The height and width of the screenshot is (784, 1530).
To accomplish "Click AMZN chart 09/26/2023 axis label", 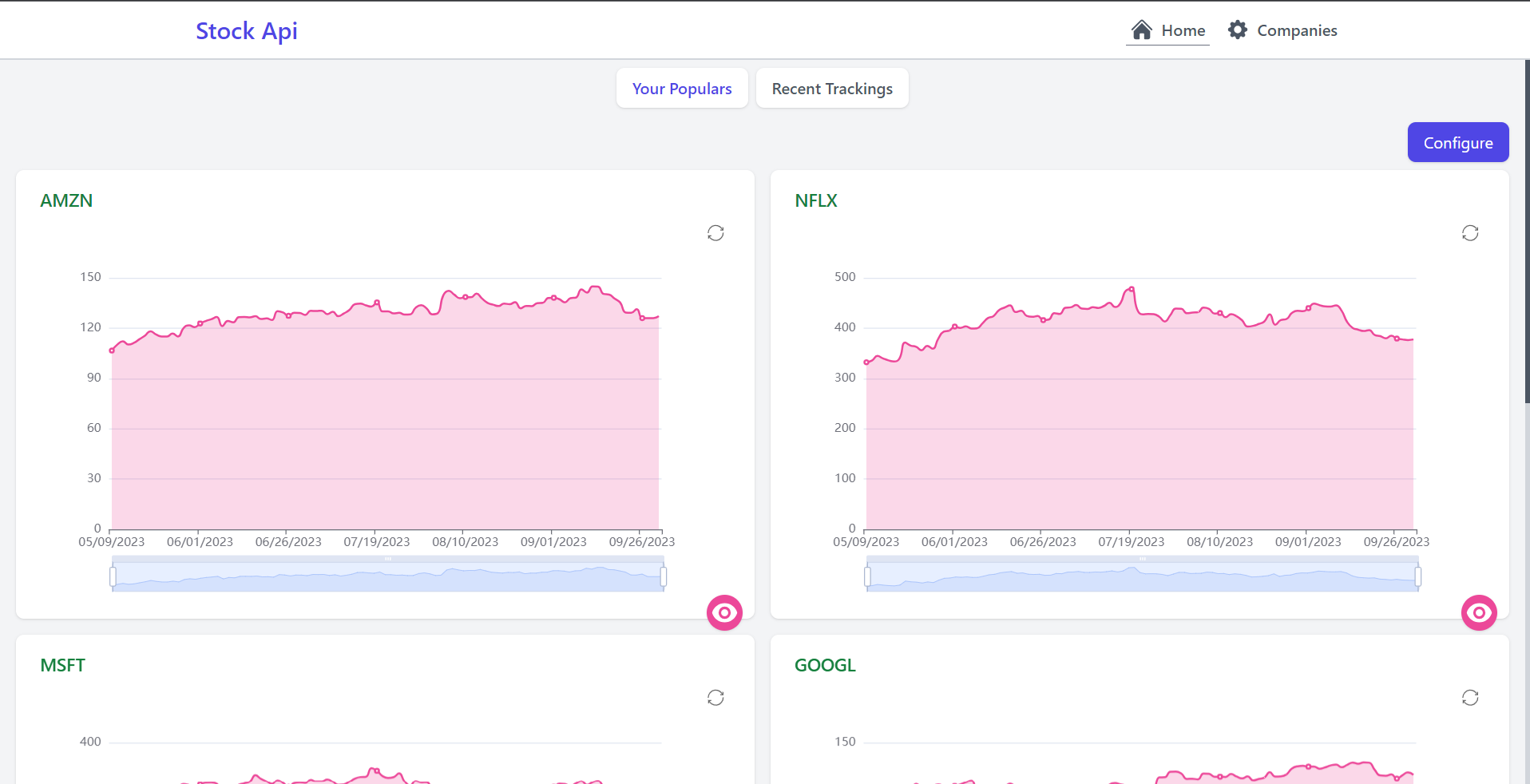I will pos(642,541).
